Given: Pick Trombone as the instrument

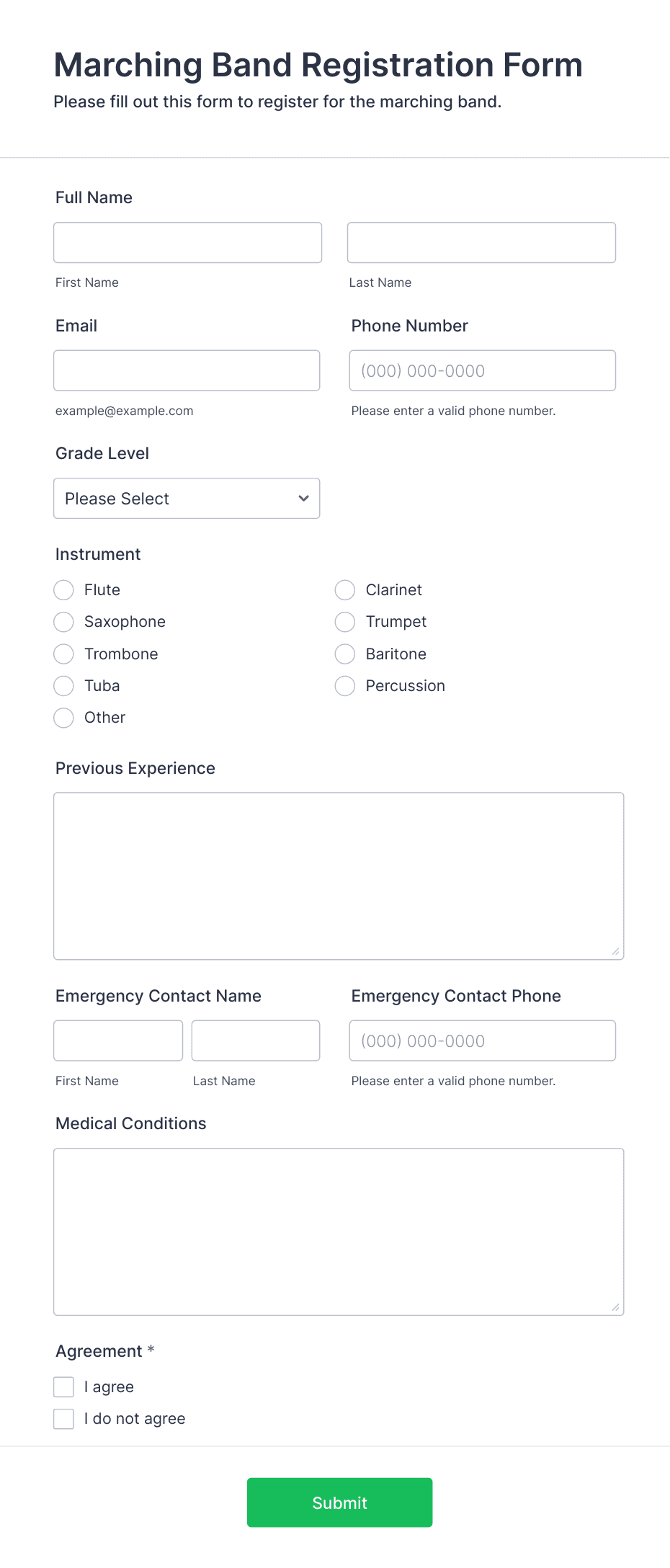Looking at the screenshot, I should point(63,654).
